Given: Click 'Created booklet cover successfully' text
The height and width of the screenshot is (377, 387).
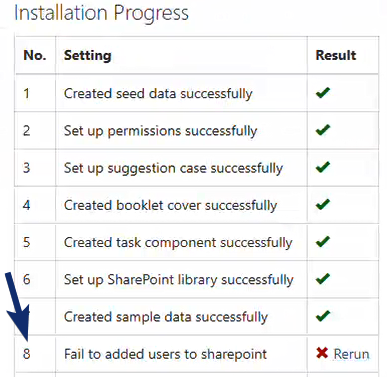Looking at the screenshot, I should 170,205.
